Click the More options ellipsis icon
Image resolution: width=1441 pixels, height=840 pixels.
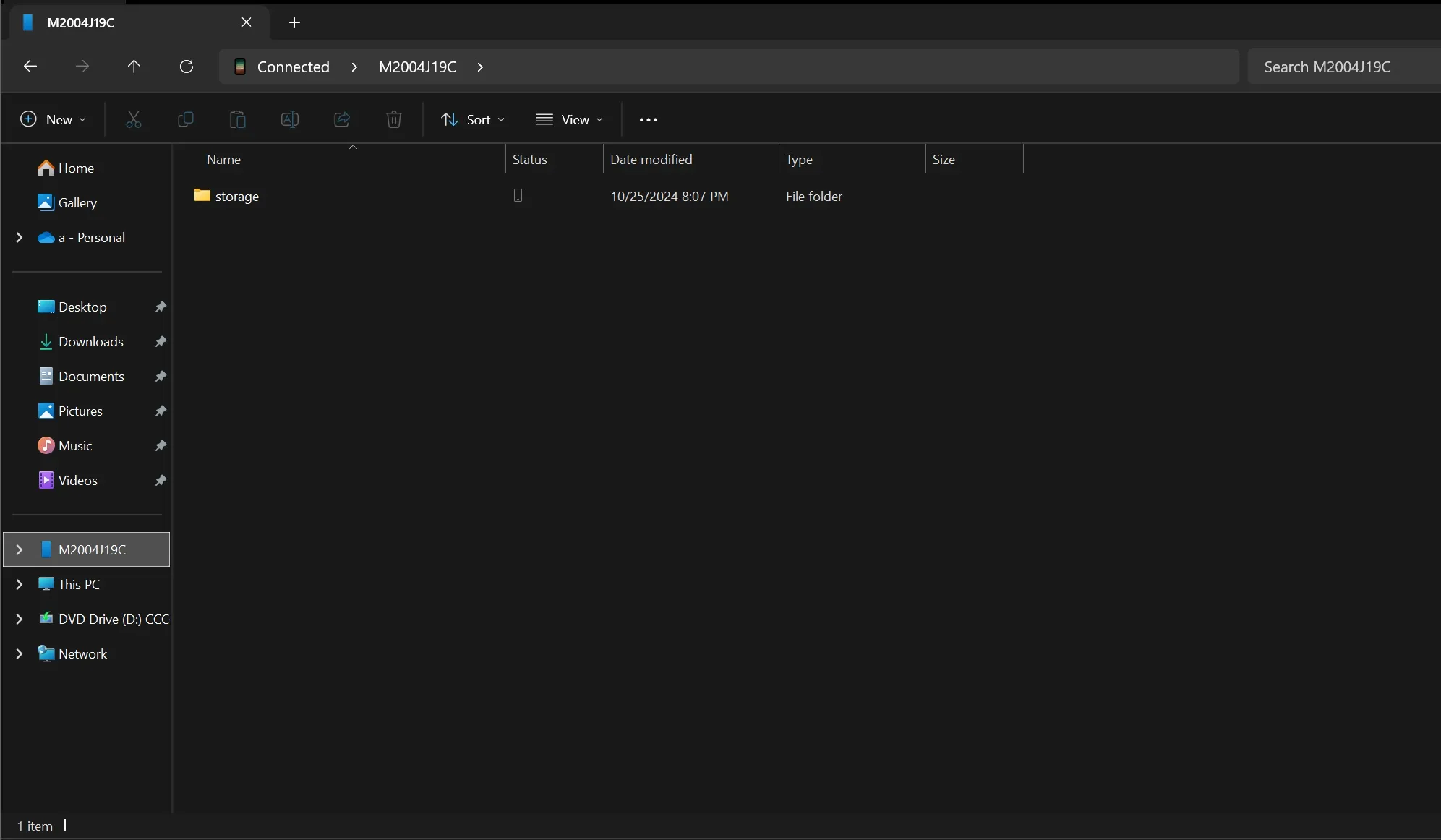(x=648, y=119)
